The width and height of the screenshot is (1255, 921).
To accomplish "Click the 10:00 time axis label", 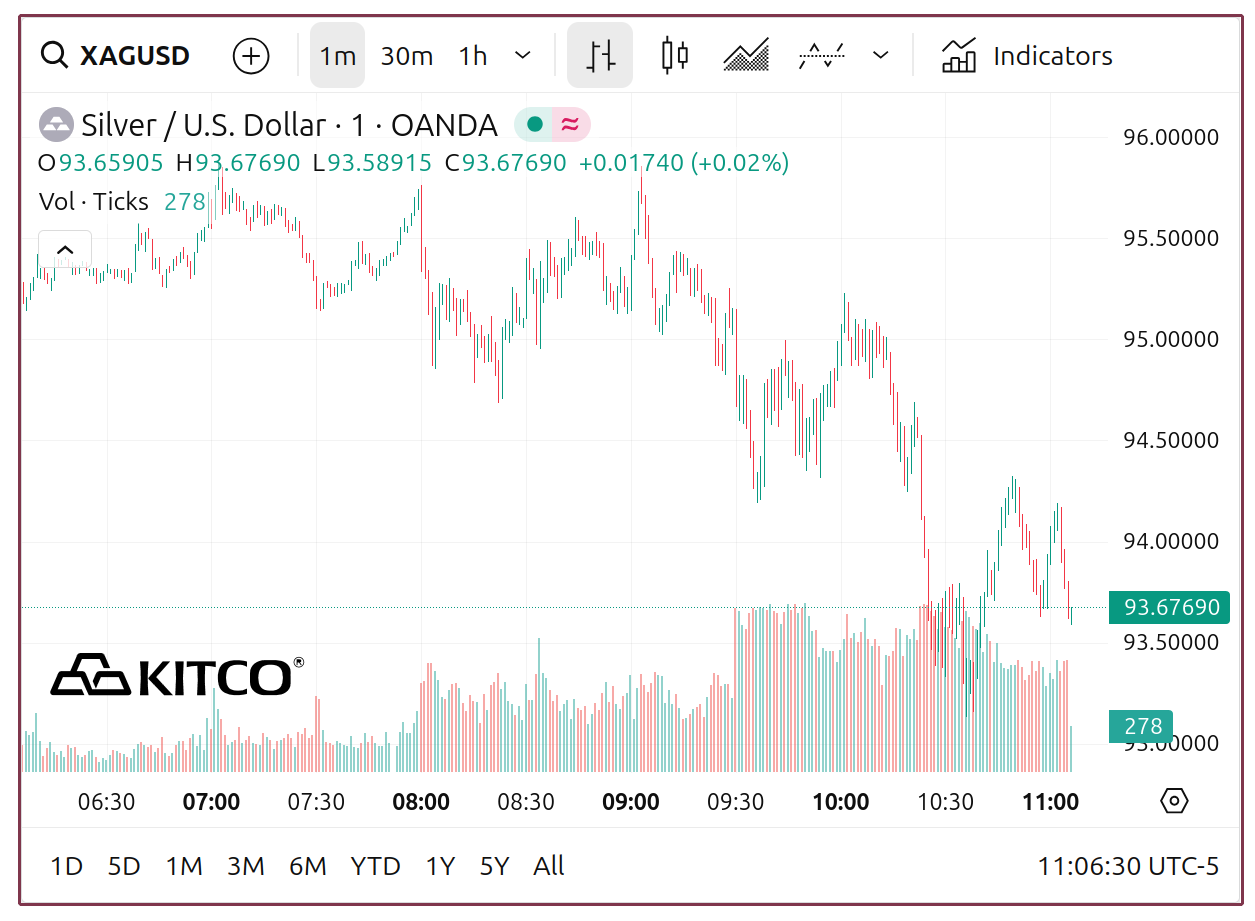I will [x=841, y=802].
